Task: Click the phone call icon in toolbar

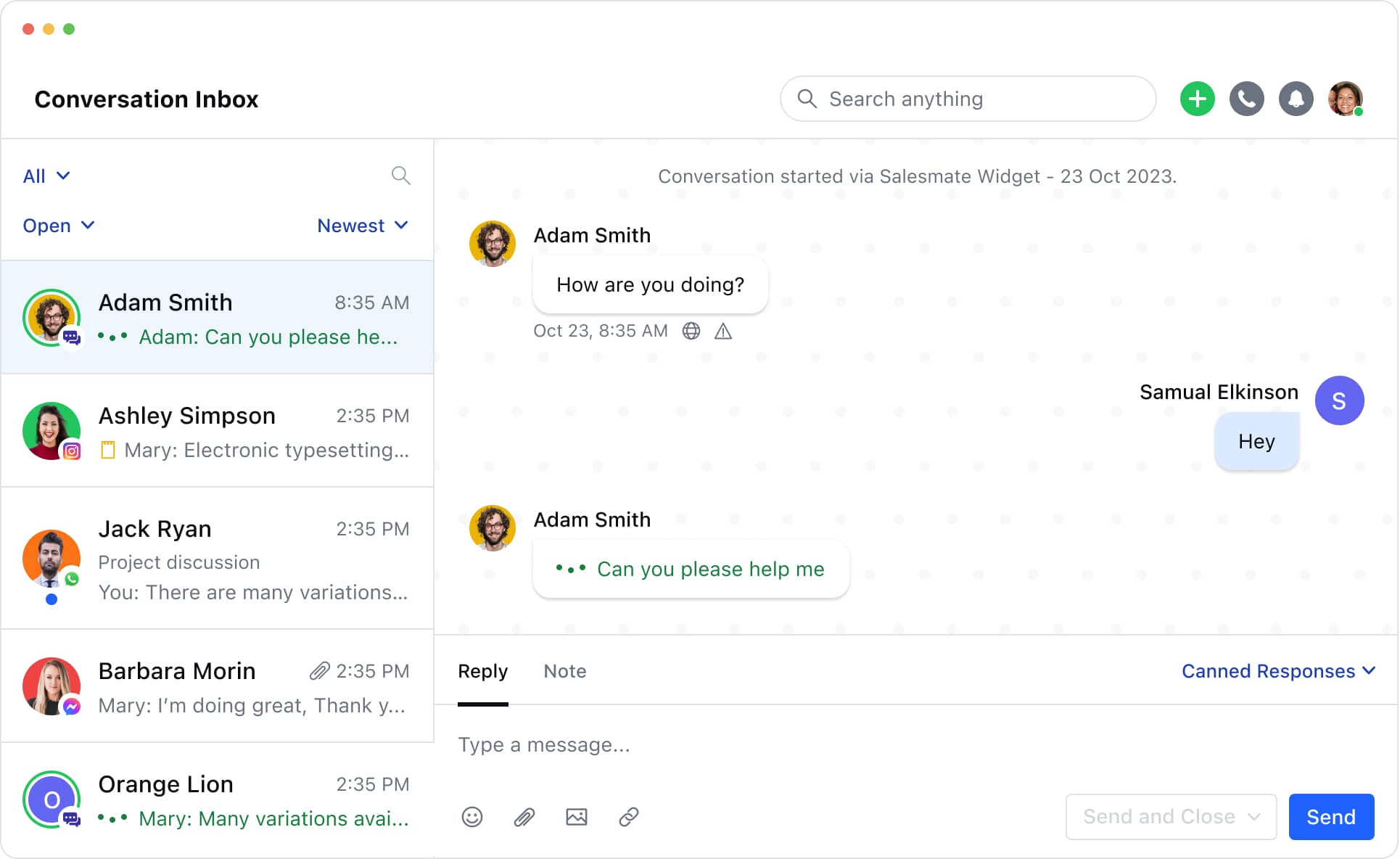Action: tap(1247, 98)
